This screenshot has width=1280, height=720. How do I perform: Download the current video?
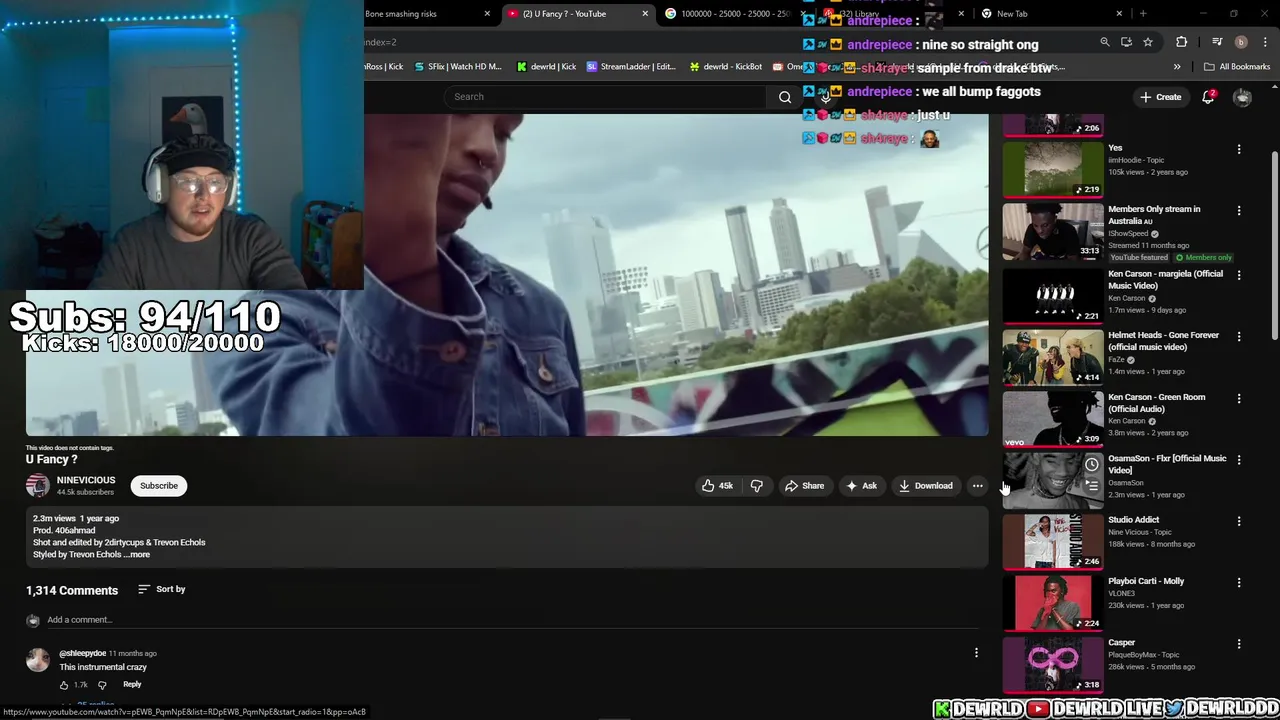pos(925,486)
